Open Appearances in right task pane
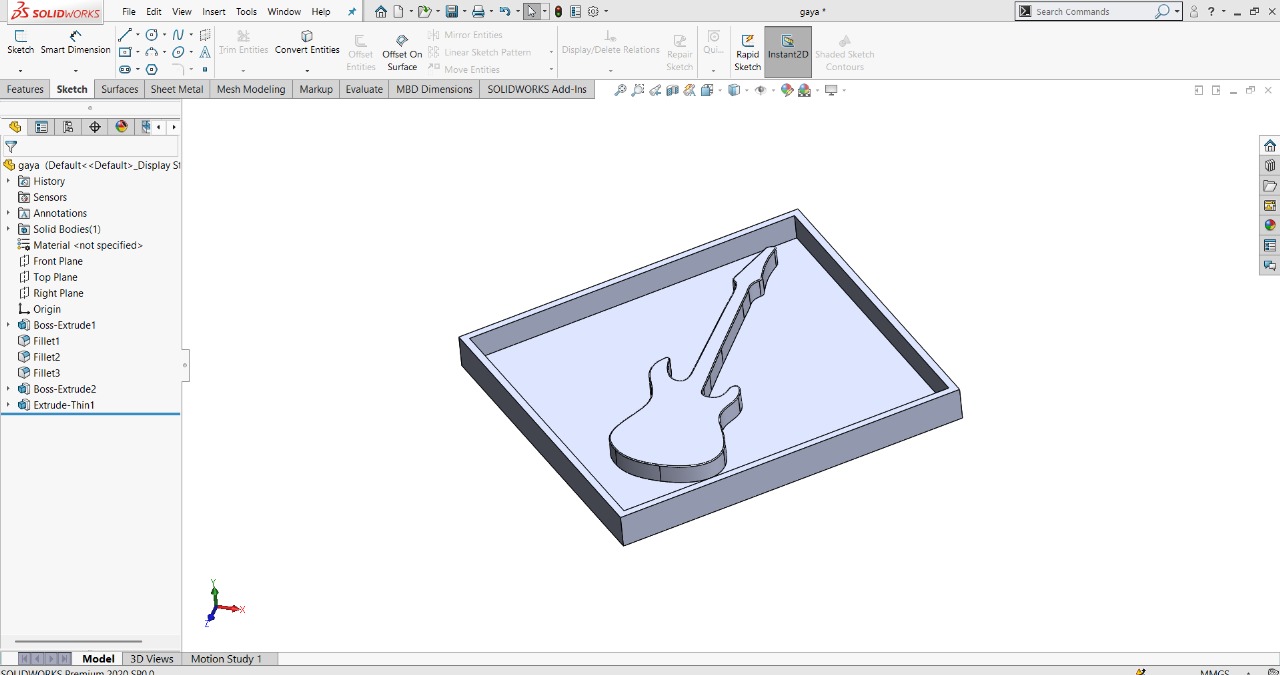The height and width of the screenshot is (675, 1280). [1270, 225]
